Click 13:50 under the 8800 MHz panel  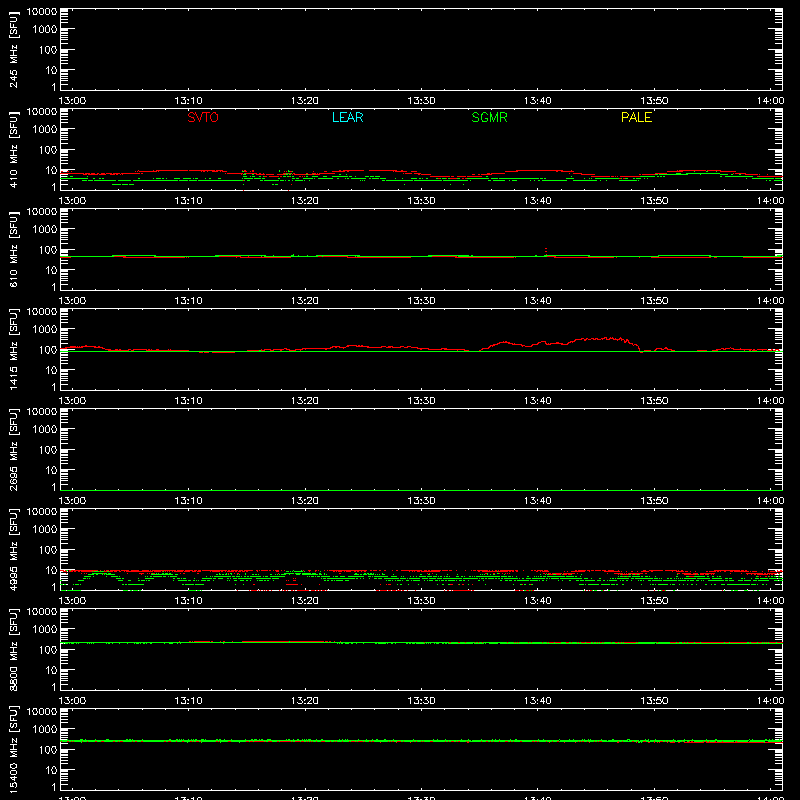click(654, 701)
